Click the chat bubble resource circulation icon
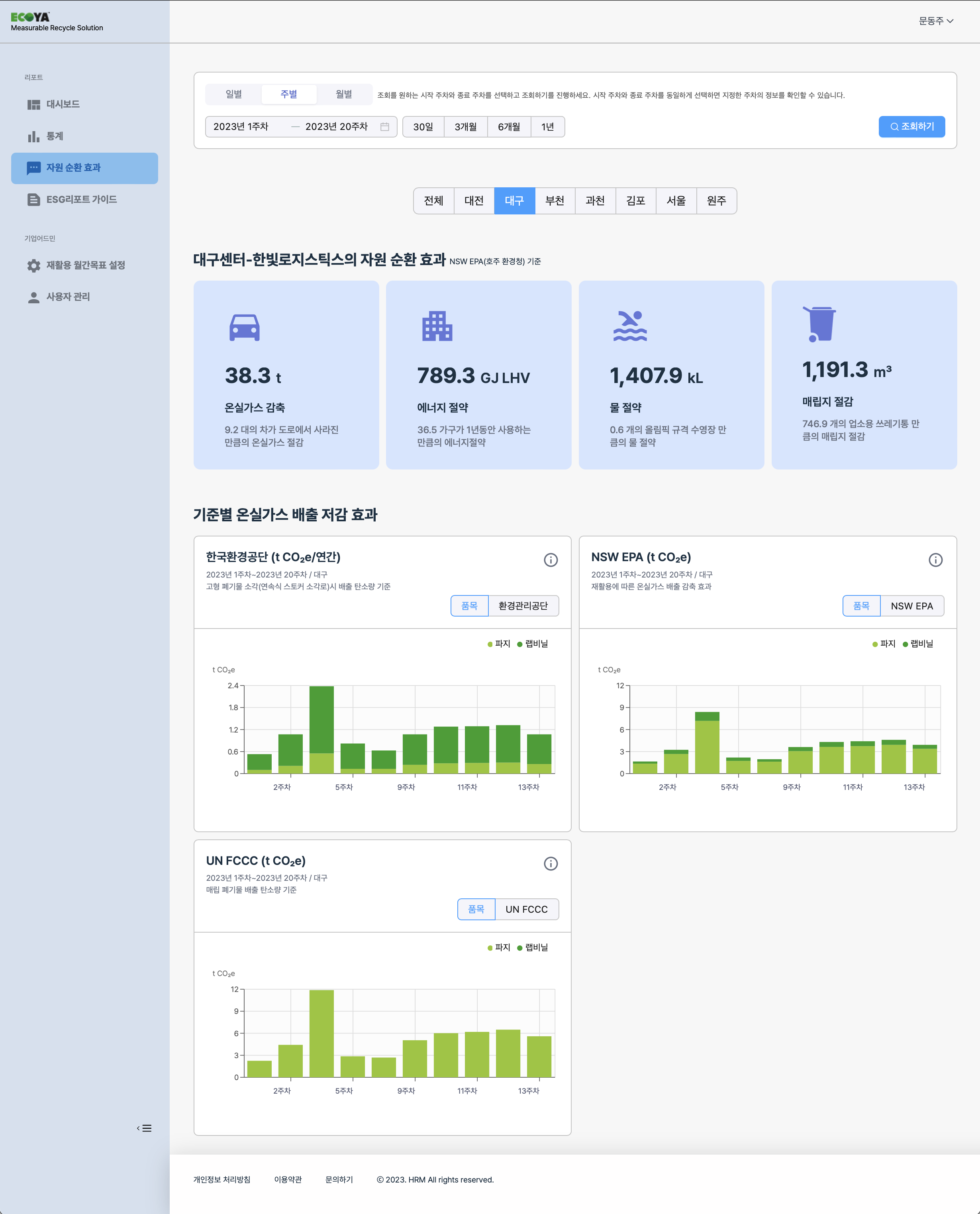The image size is (980, 1214). pos(34,168)
